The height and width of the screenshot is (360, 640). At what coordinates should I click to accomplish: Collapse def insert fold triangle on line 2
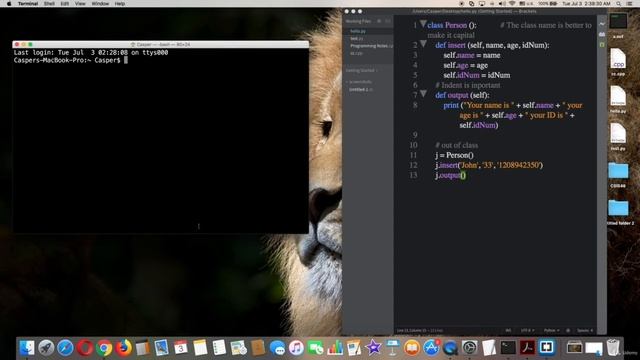point(423,44)
